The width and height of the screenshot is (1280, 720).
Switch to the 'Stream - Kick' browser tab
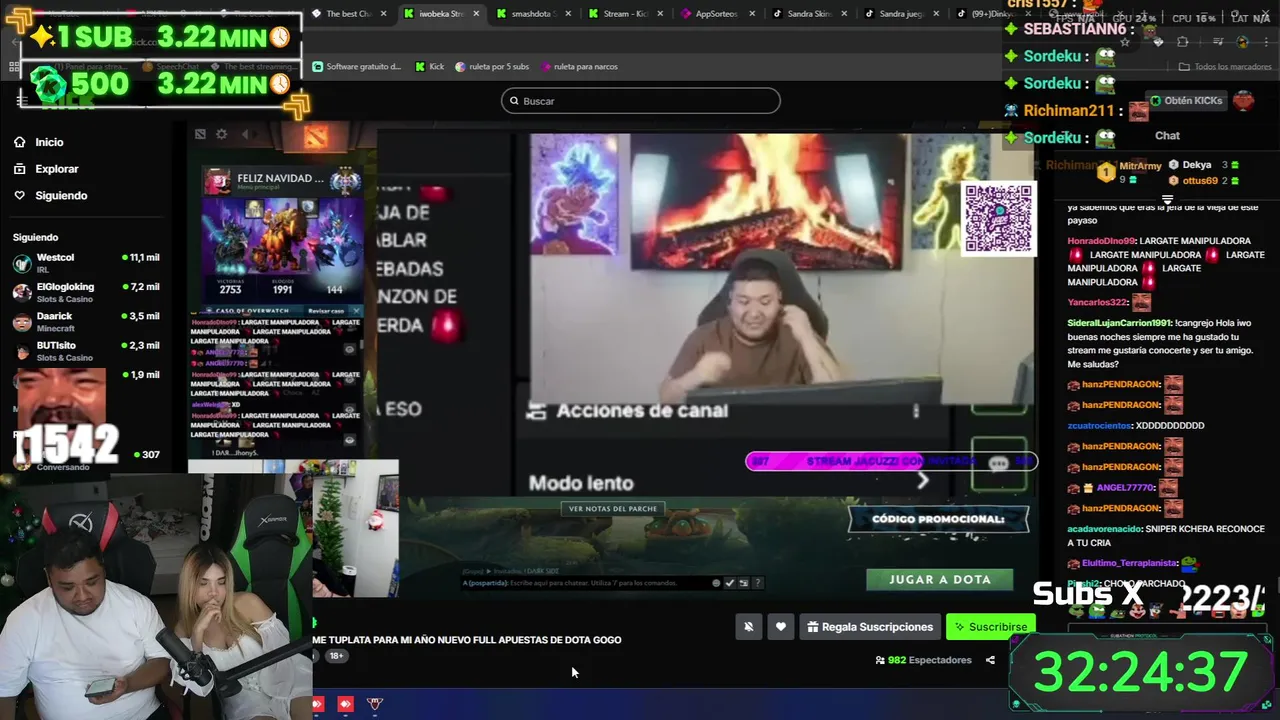[x=626, y=14]
